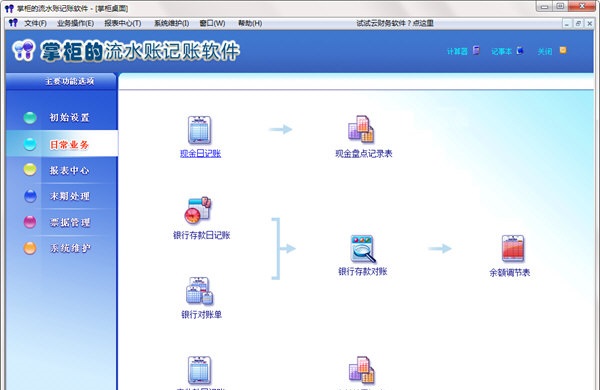Open the 业务操作(E) menu
This screenshot has width=600, height=390.
75,23
